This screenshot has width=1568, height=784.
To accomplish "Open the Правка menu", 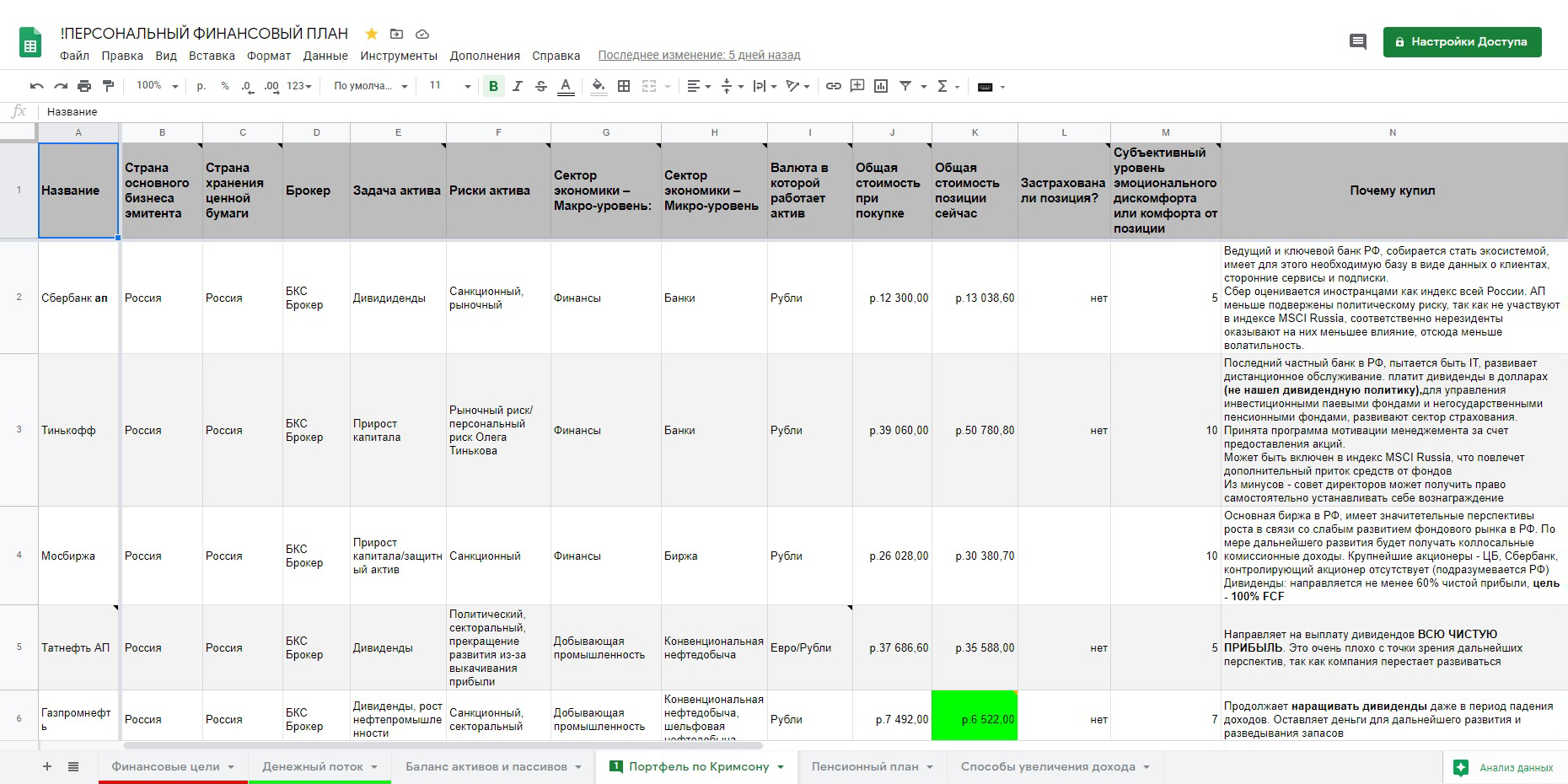I will [122, 56].
